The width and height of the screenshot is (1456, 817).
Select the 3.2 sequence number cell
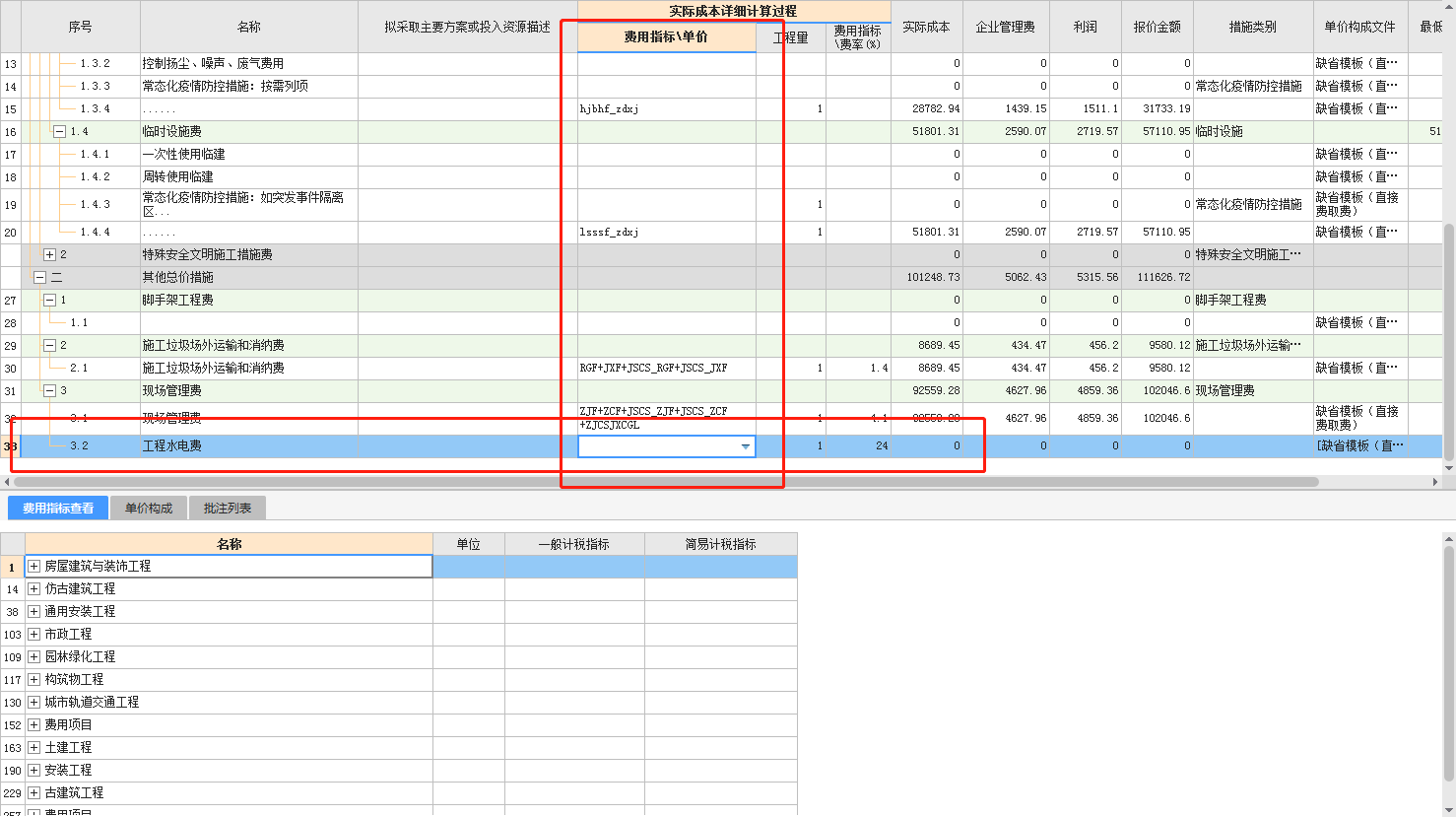(81, 446)
